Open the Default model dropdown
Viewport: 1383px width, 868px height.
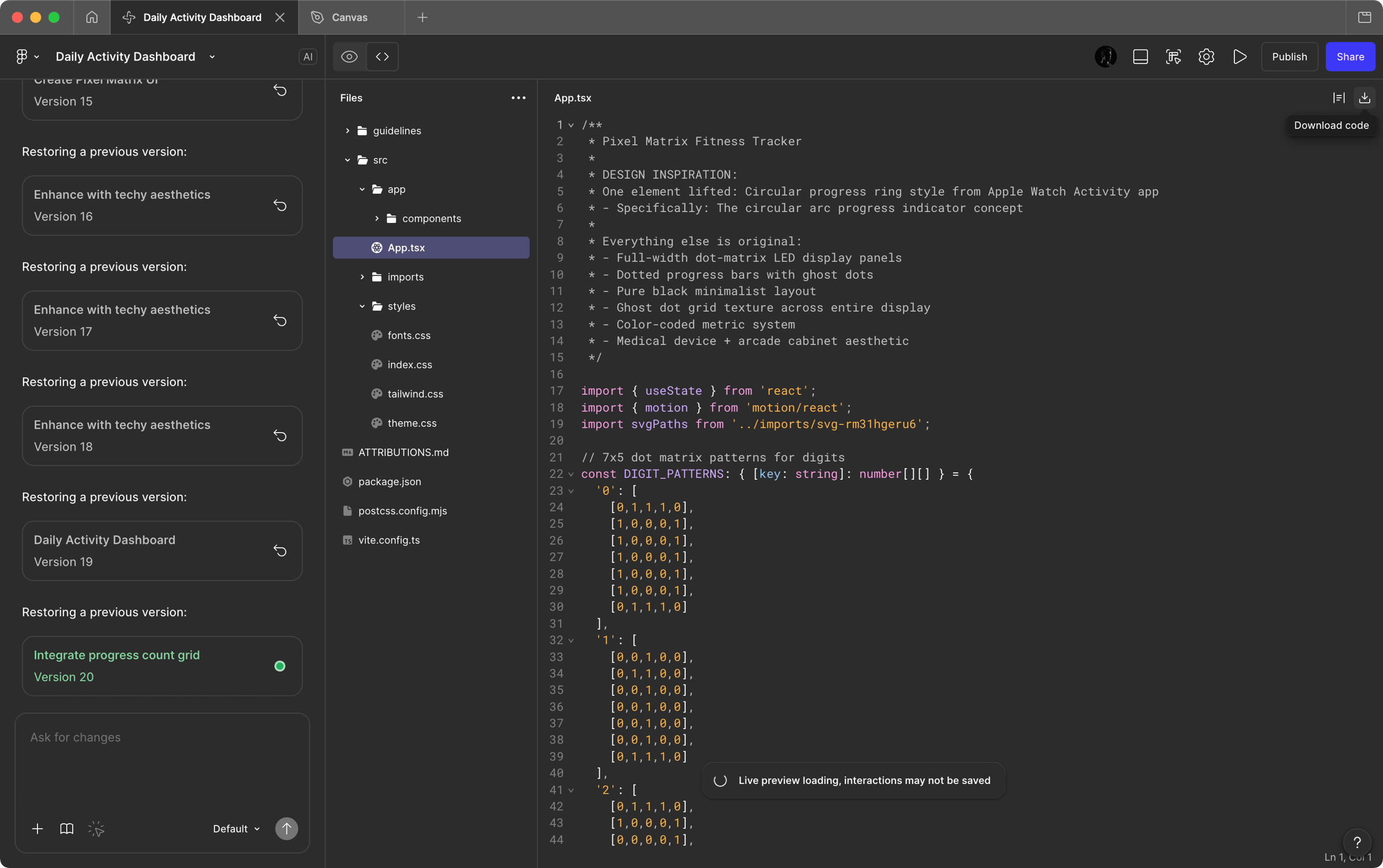click(x=236, y=828)
